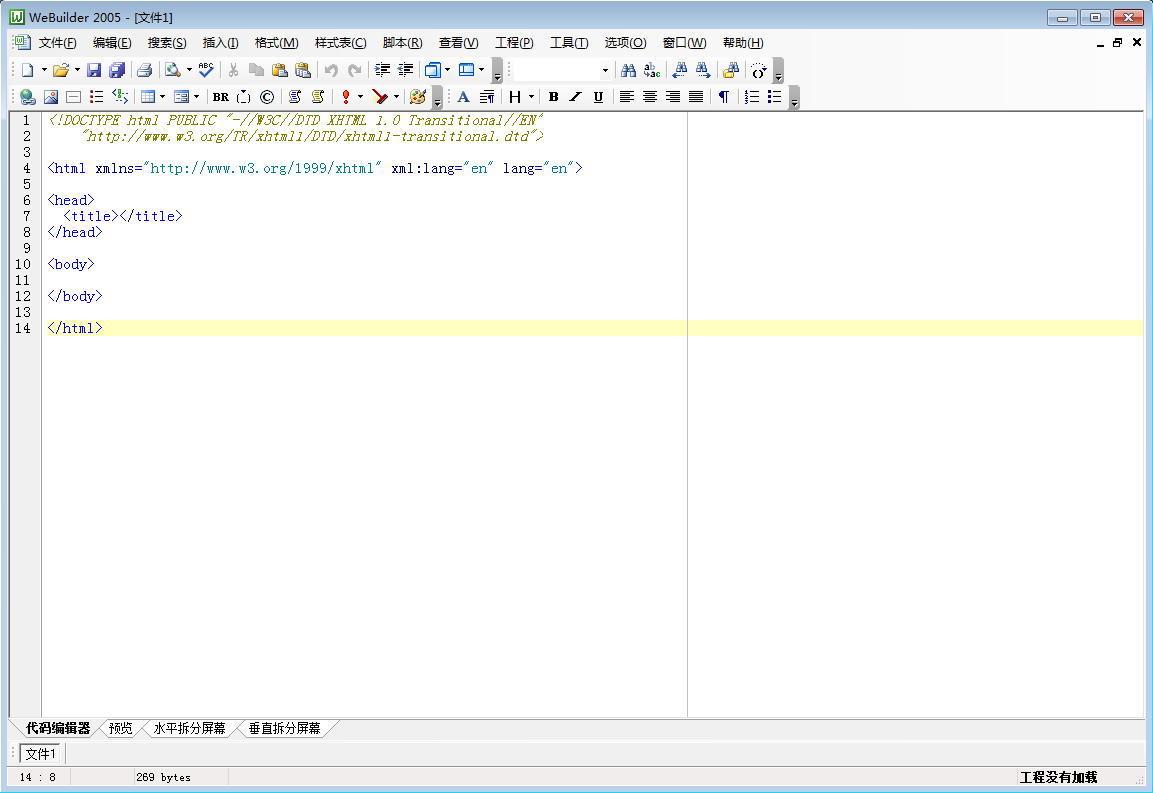Screen dimensions: 1153x793
Task: Click the Print icon in toolbar
Action: tap(144, 70)
